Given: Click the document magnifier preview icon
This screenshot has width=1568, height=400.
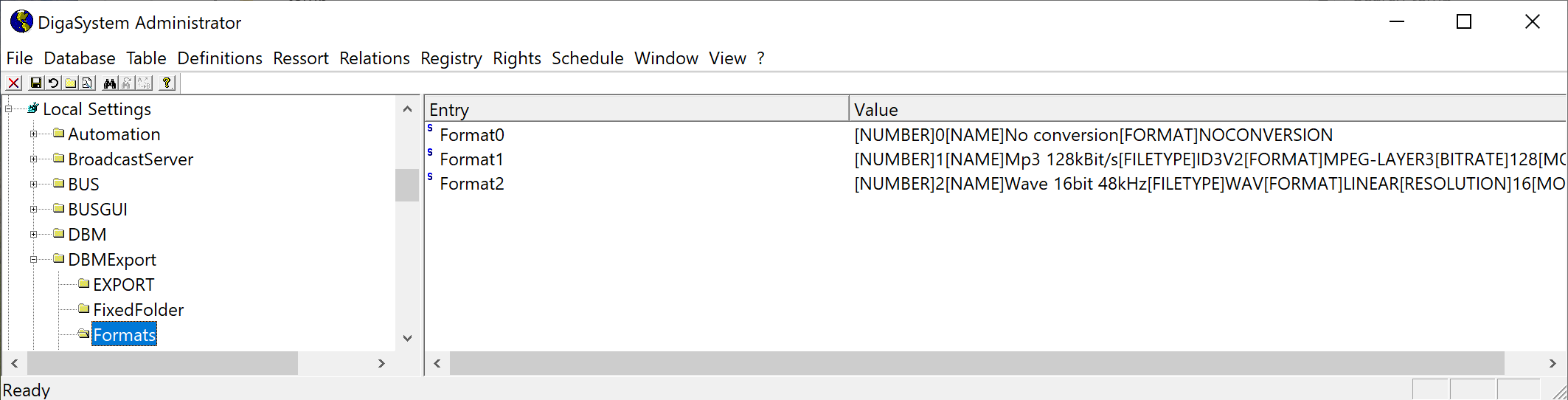Looking at the screenshot, I should coord(88,83).
